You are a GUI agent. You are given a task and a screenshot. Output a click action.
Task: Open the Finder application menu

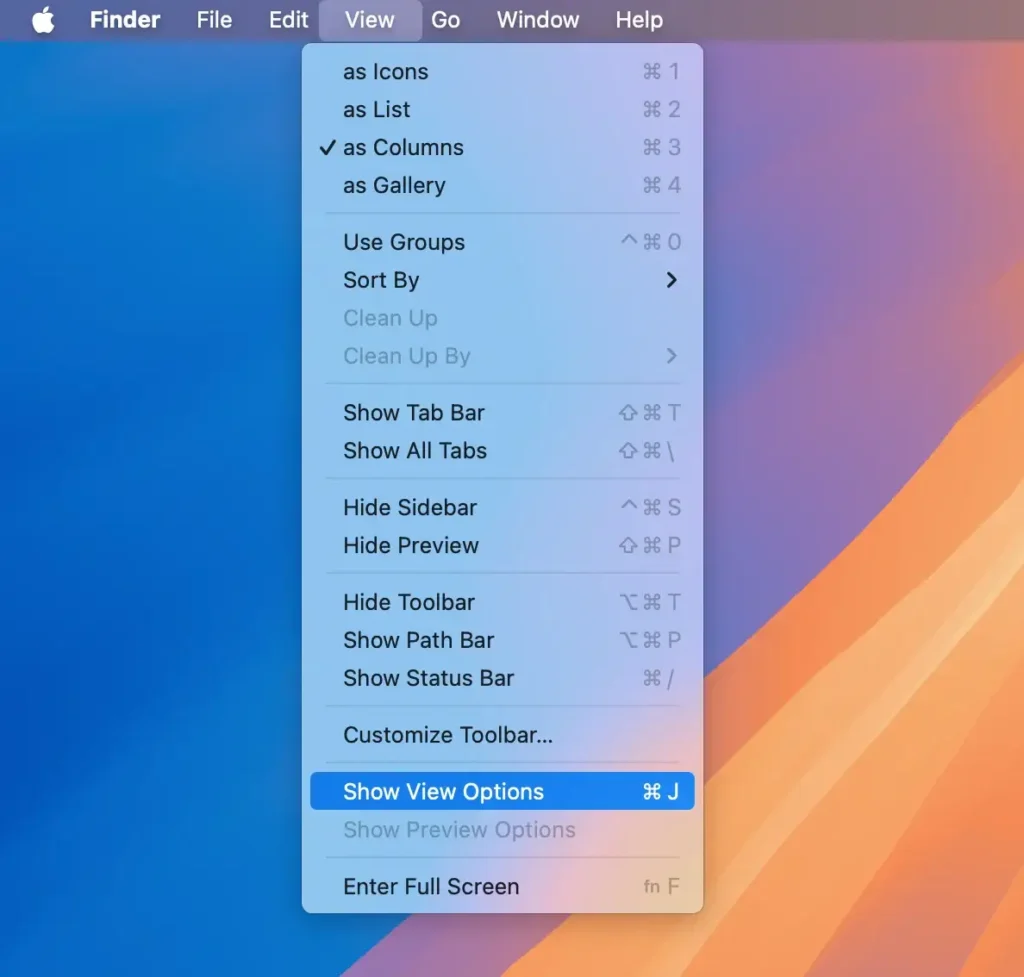tap(125, 20)
